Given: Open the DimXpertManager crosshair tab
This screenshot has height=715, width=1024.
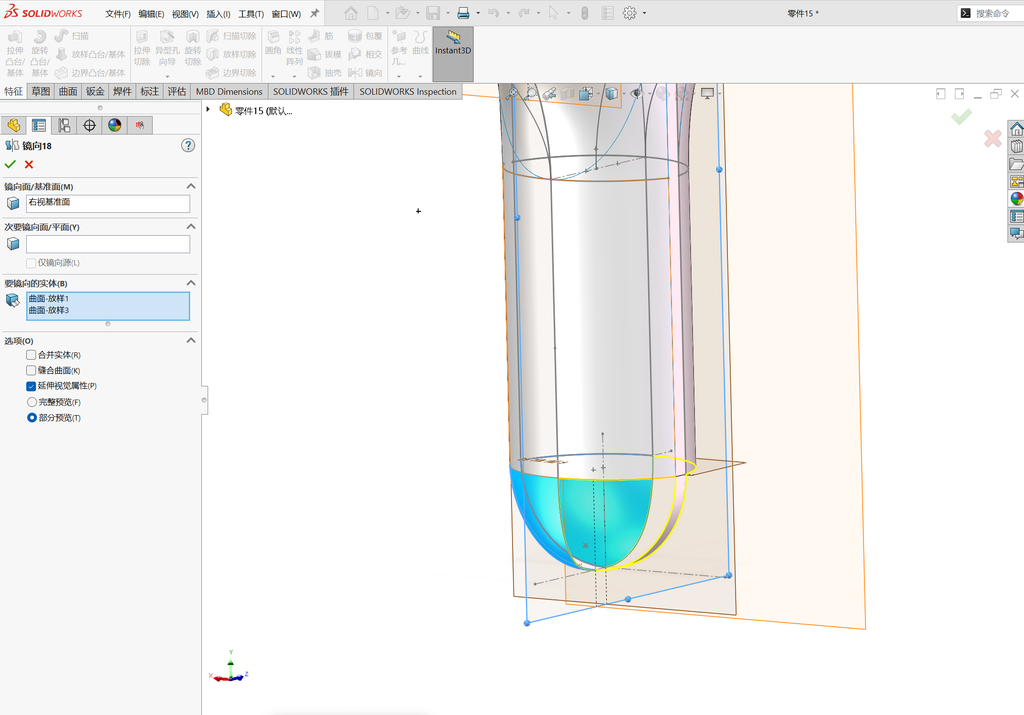Looking at the screenshot, I should pyautogui.click(x=89, y=125).
